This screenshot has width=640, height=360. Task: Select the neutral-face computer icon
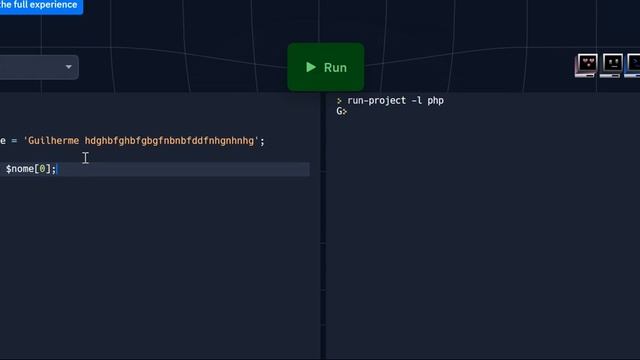click(611, 65)
